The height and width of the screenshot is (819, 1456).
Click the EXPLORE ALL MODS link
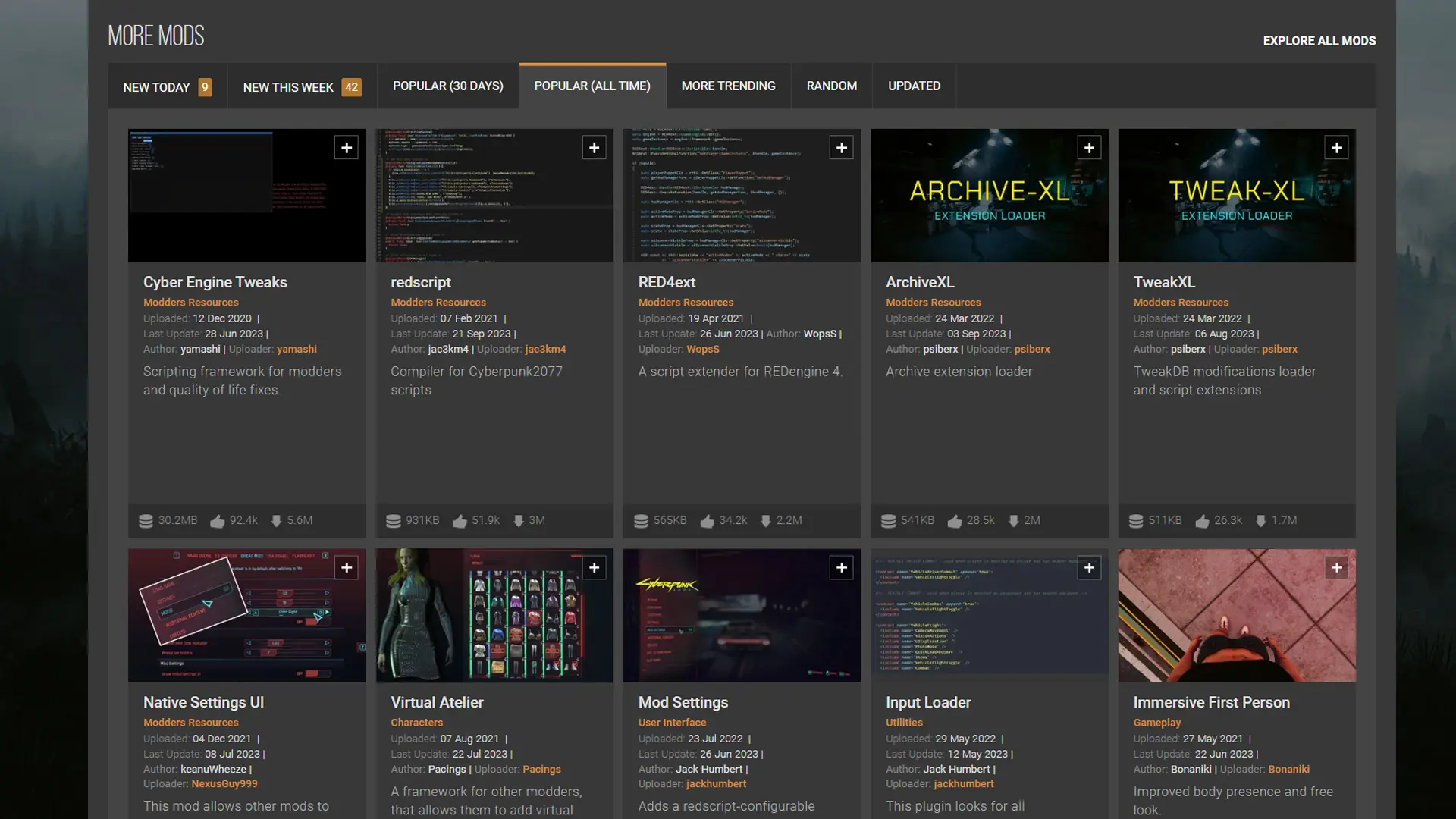coord(1319,41)
